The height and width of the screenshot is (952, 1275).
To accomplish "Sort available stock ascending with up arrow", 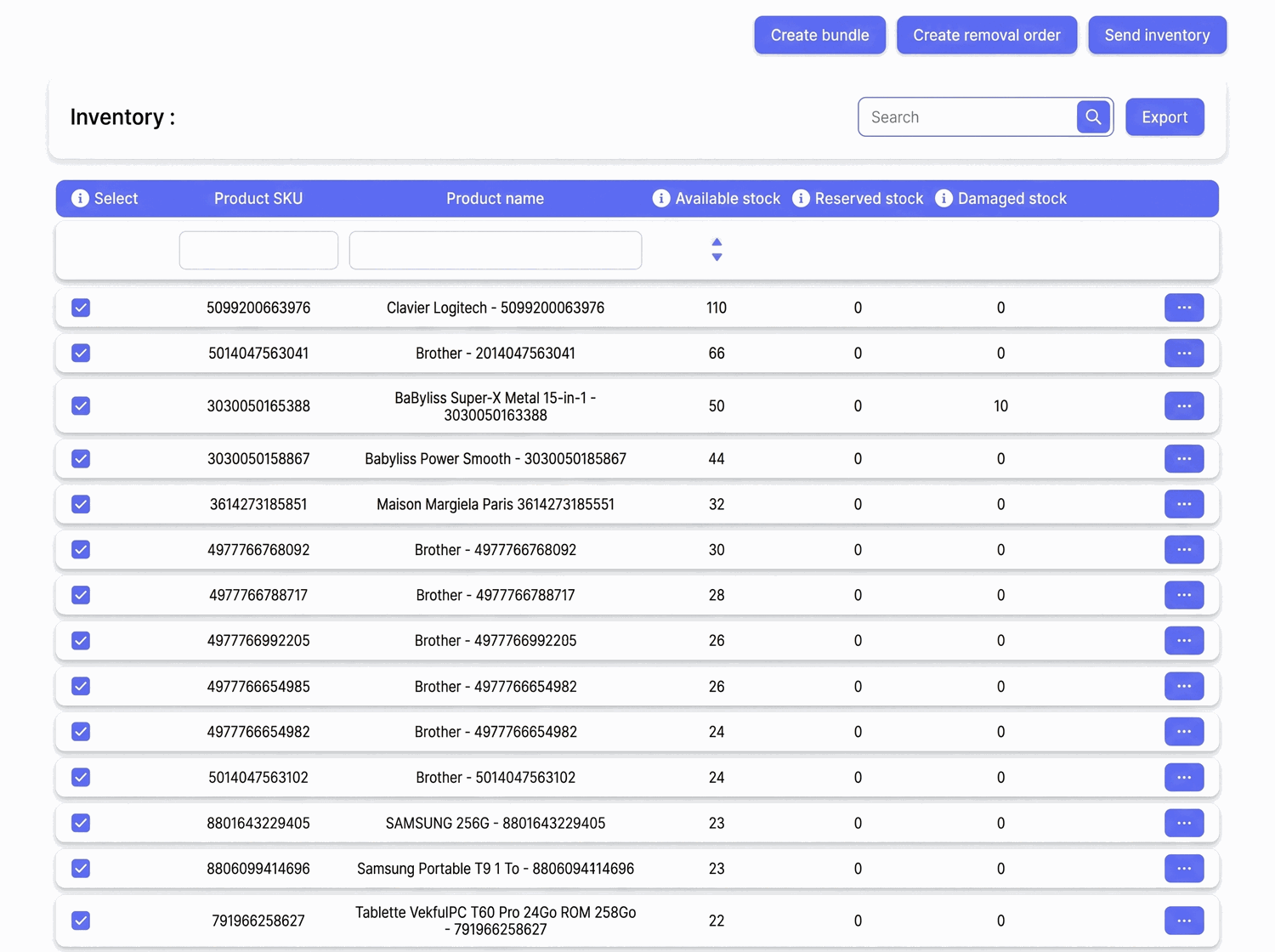I will coord(717,242).
